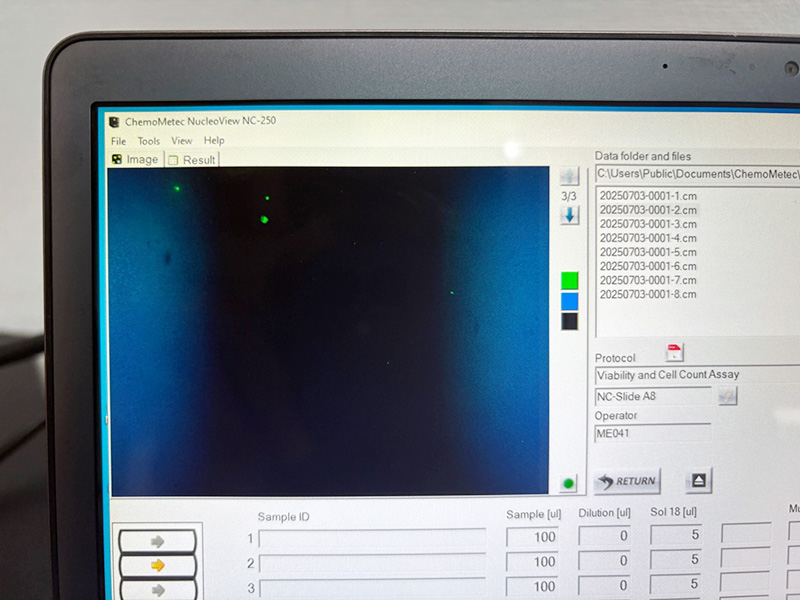
Task: Click the protocol PDF document icon
Action: [x=675, y=352]
